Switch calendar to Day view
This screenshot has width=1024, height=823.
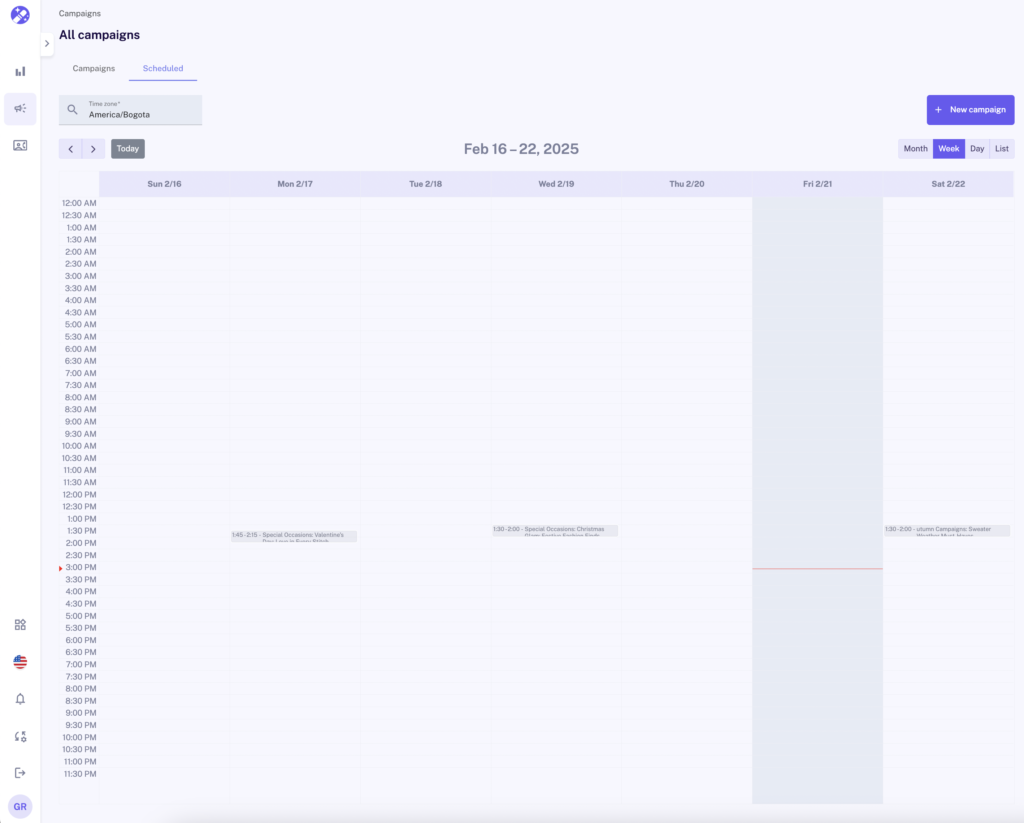click(977, 149)
